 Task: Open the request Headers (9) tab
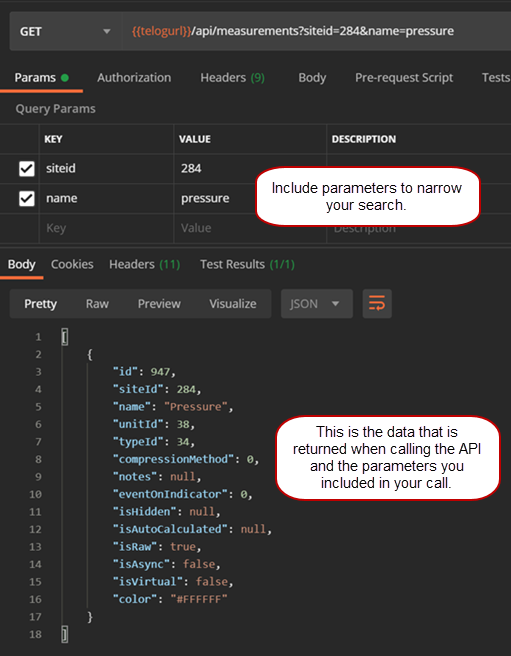(232, 78)
